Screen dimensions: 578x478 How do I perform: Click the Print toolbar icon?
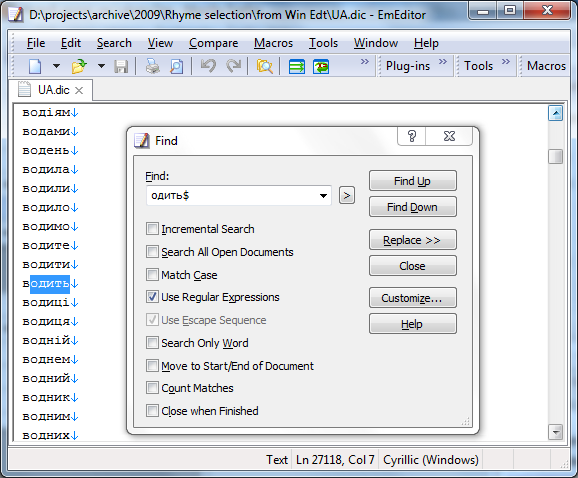tap(152, 66)
